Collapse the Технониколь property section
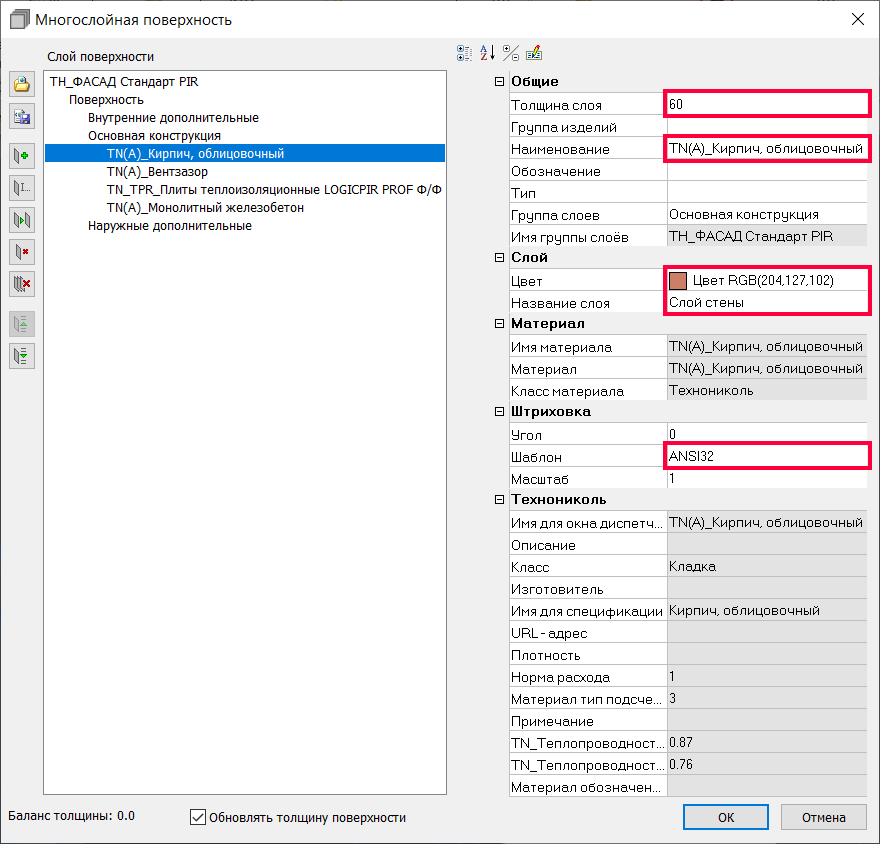 coord(500,500)
